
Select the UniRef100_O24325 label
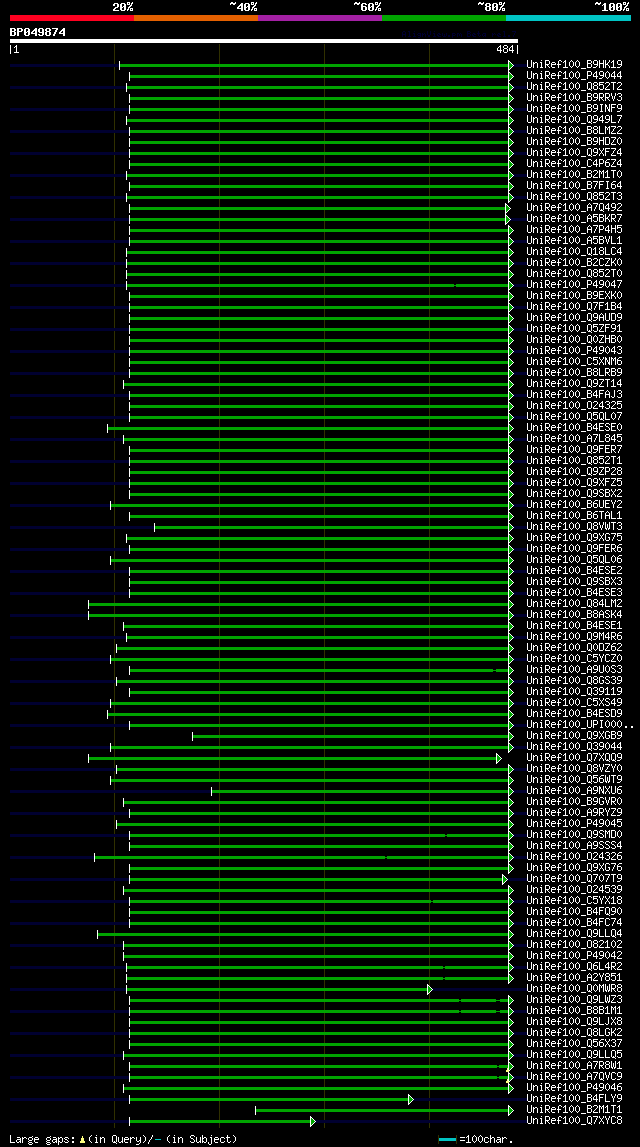[x=574, y=405]
